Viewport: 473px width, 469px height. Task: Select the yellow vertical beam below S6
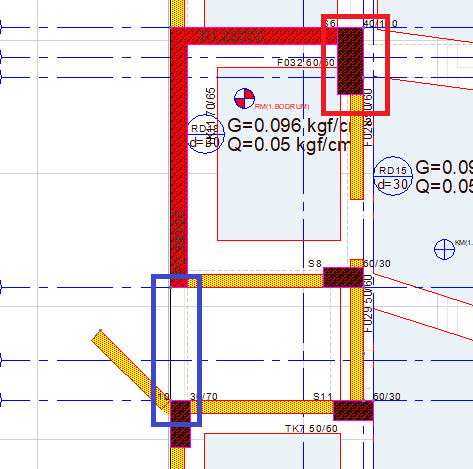[357, 147]
